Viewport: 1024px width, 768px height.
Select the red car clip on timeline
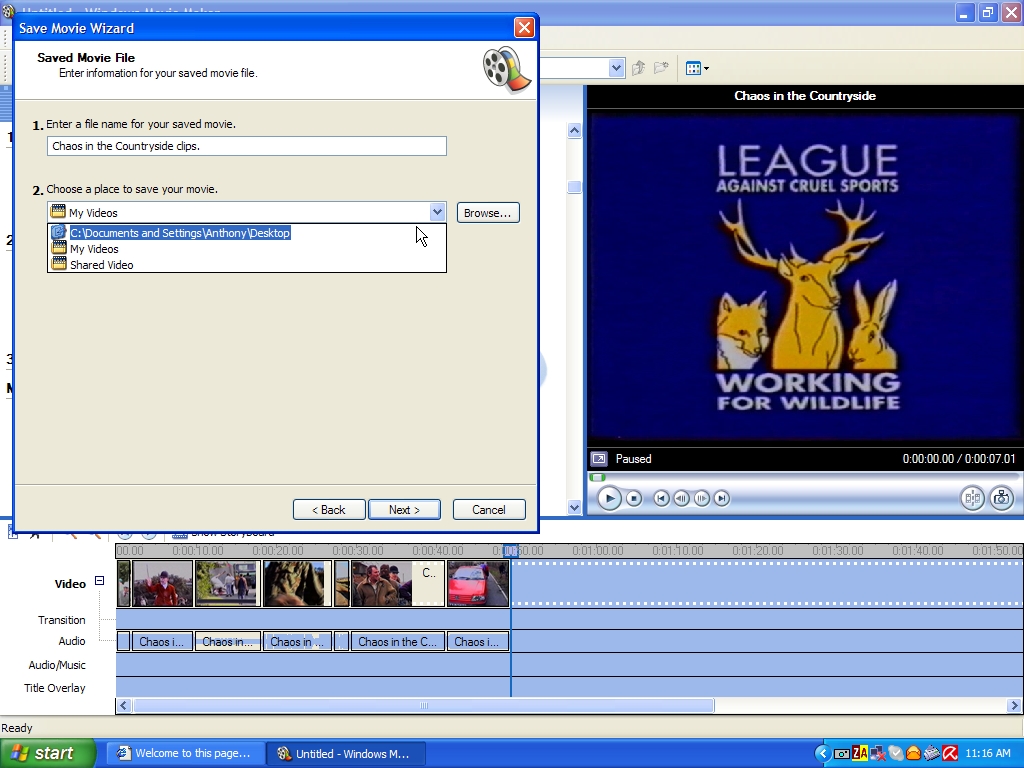[478, 583]
